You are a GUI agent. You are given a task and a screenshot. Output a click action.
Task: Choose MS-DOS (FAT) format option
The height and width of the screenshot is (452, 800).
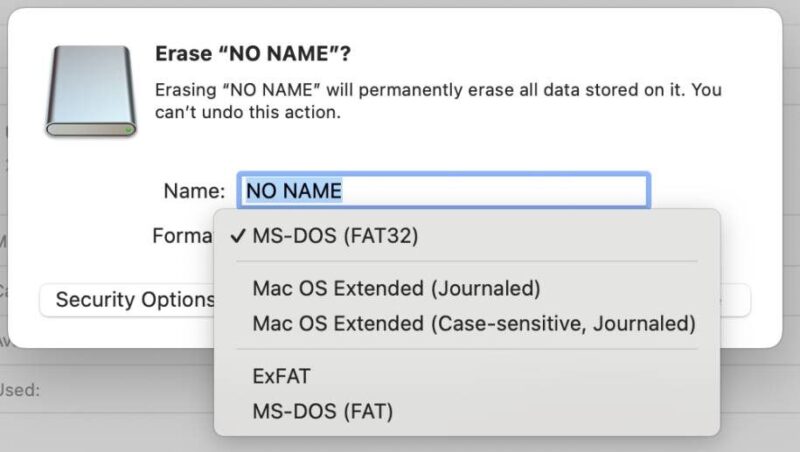323,410
